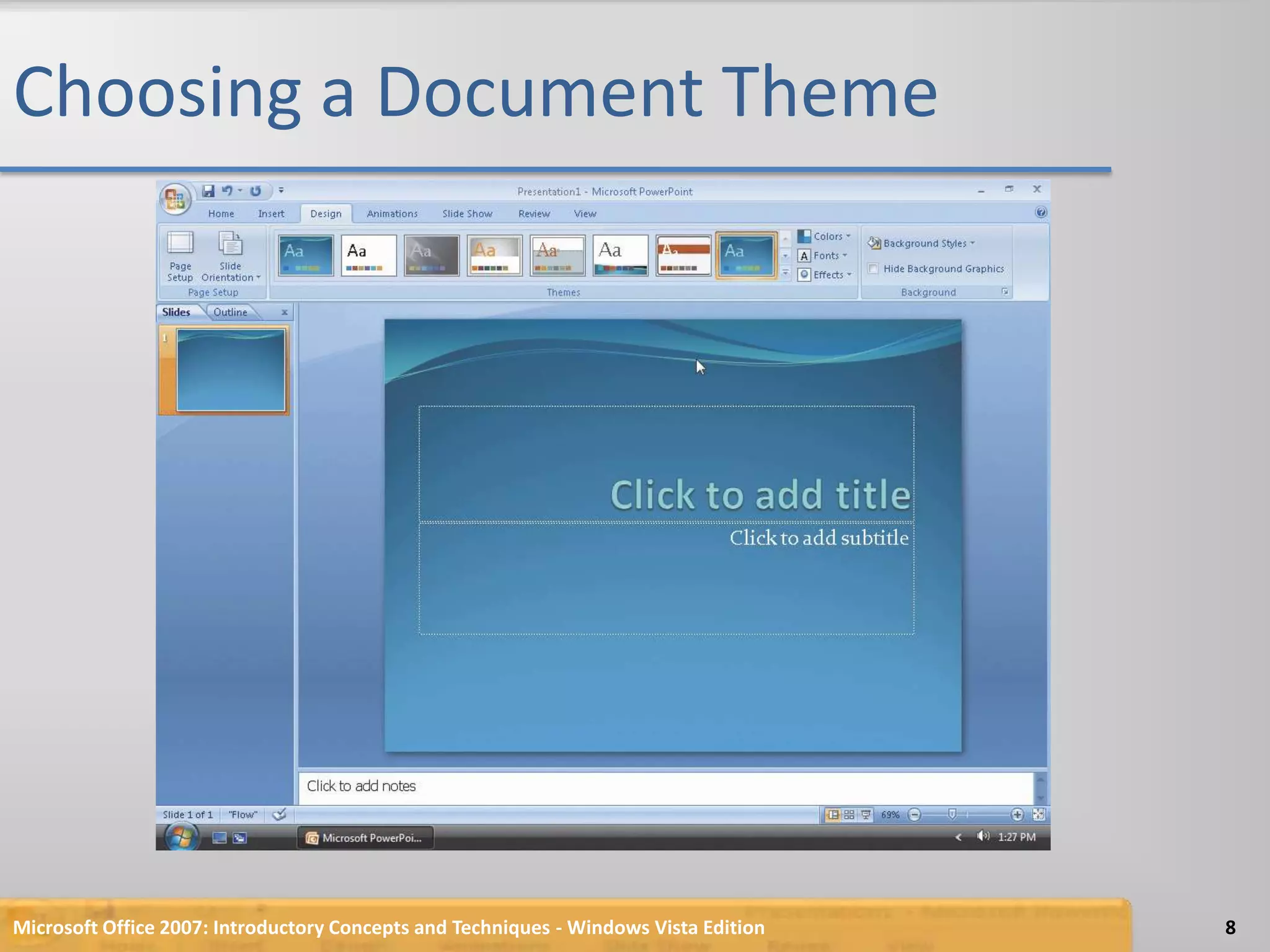Select the highlighted Flow theme thumbnail
The image size is (1270, 952).
tap(746, 255)
